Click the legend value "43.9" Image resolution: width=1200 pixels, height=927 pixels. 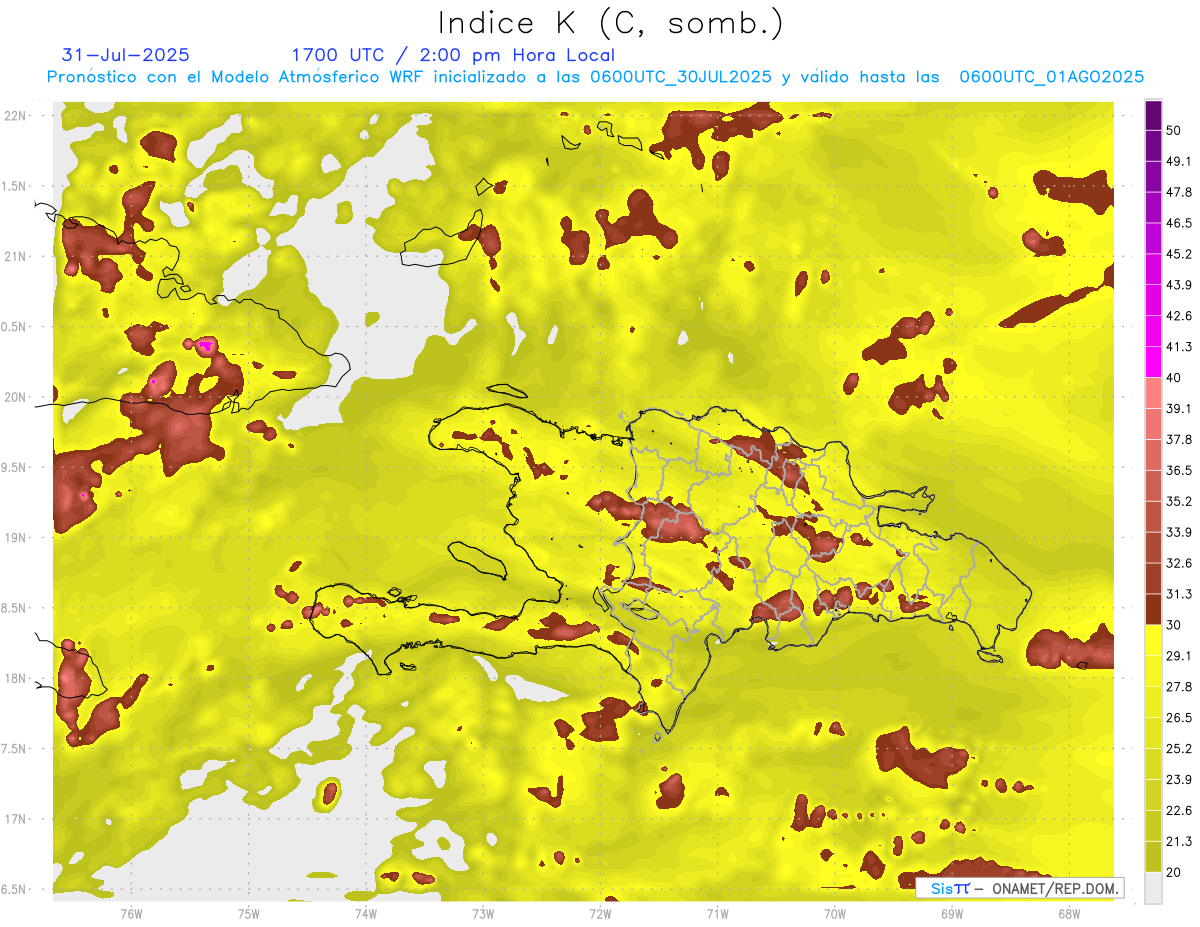[1179, 285]
